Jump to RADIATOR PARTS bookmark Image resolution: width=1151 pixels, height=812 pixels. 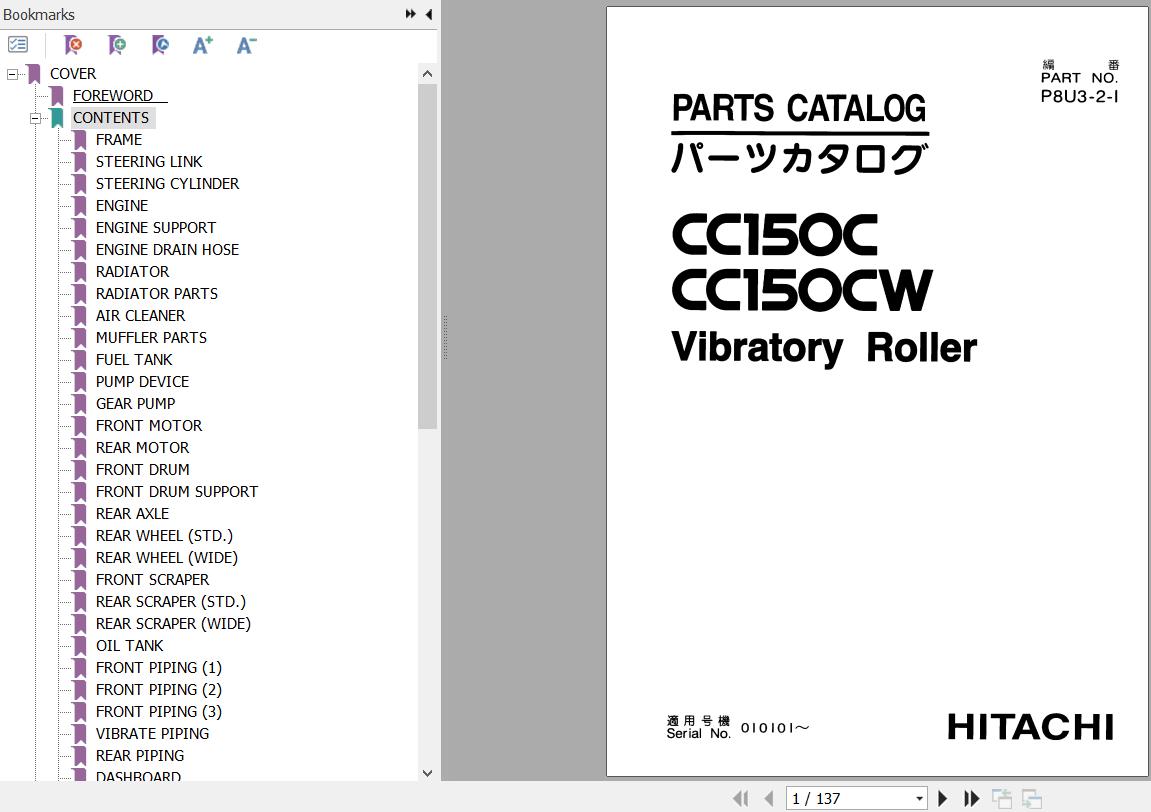(x=156, y=294)
